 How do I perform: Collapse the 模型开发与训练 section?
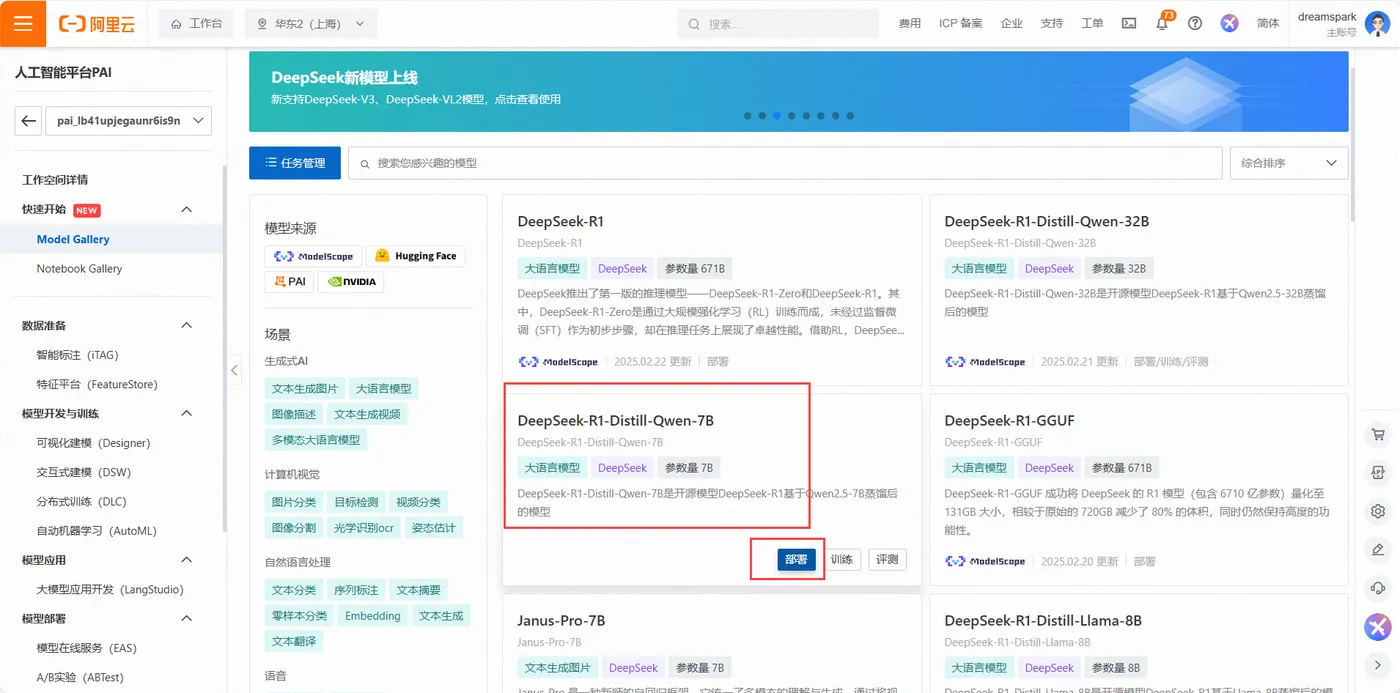tap(186, 414)
